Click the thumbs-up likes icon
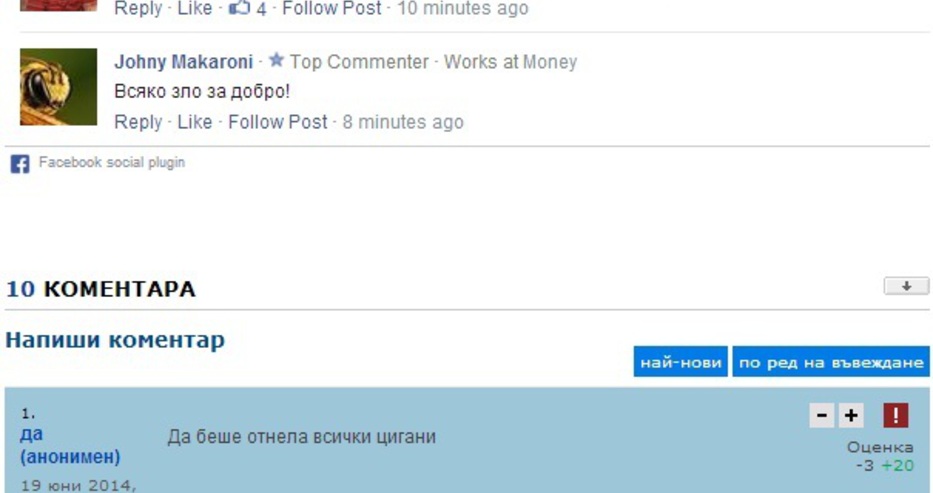The image size is (933, 493). click(239, 8)
